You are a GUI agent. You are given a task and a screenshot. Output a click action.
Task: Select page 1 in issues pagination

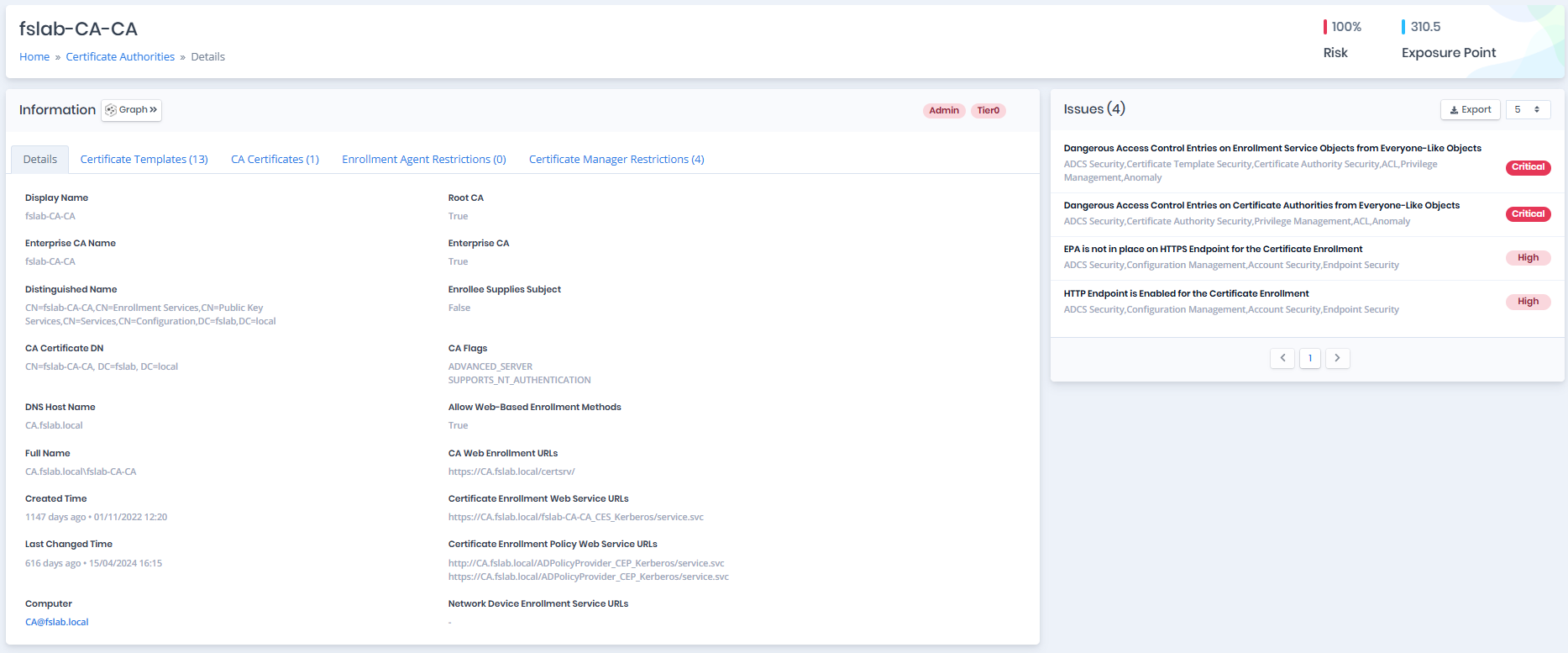click(x=1309, y=358)
